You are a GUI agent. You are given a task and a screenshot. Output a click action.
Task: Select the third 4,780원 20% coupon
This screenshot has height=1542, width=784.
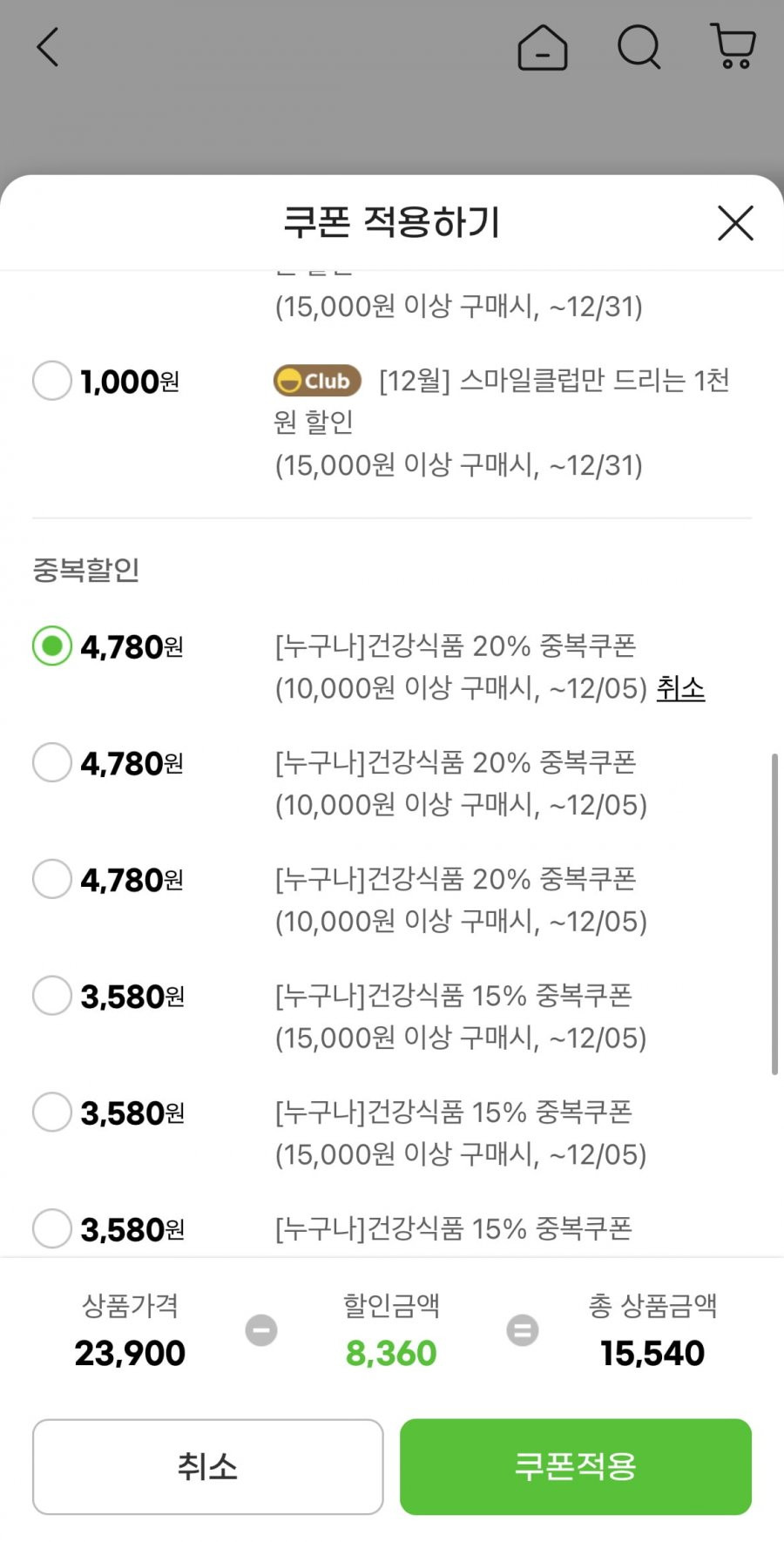point(51,879)
